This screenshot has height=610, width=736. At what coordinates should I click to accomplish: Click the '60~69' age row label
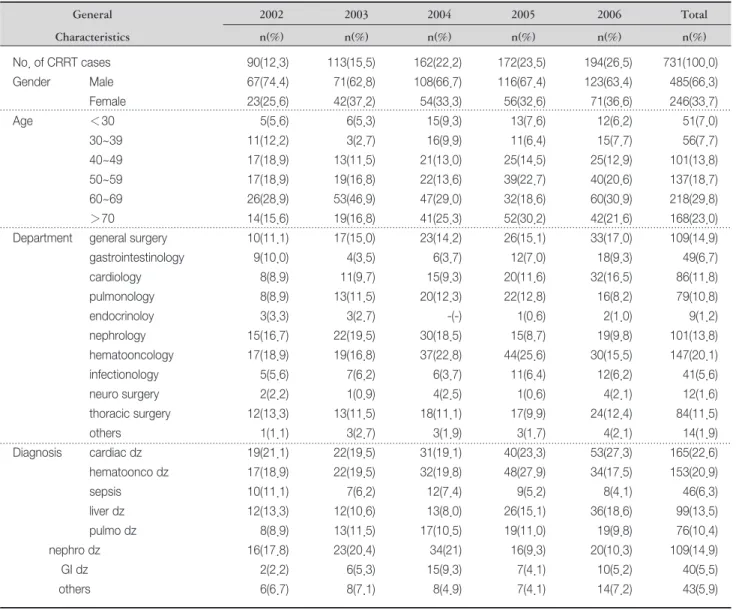tap(106, 199)
